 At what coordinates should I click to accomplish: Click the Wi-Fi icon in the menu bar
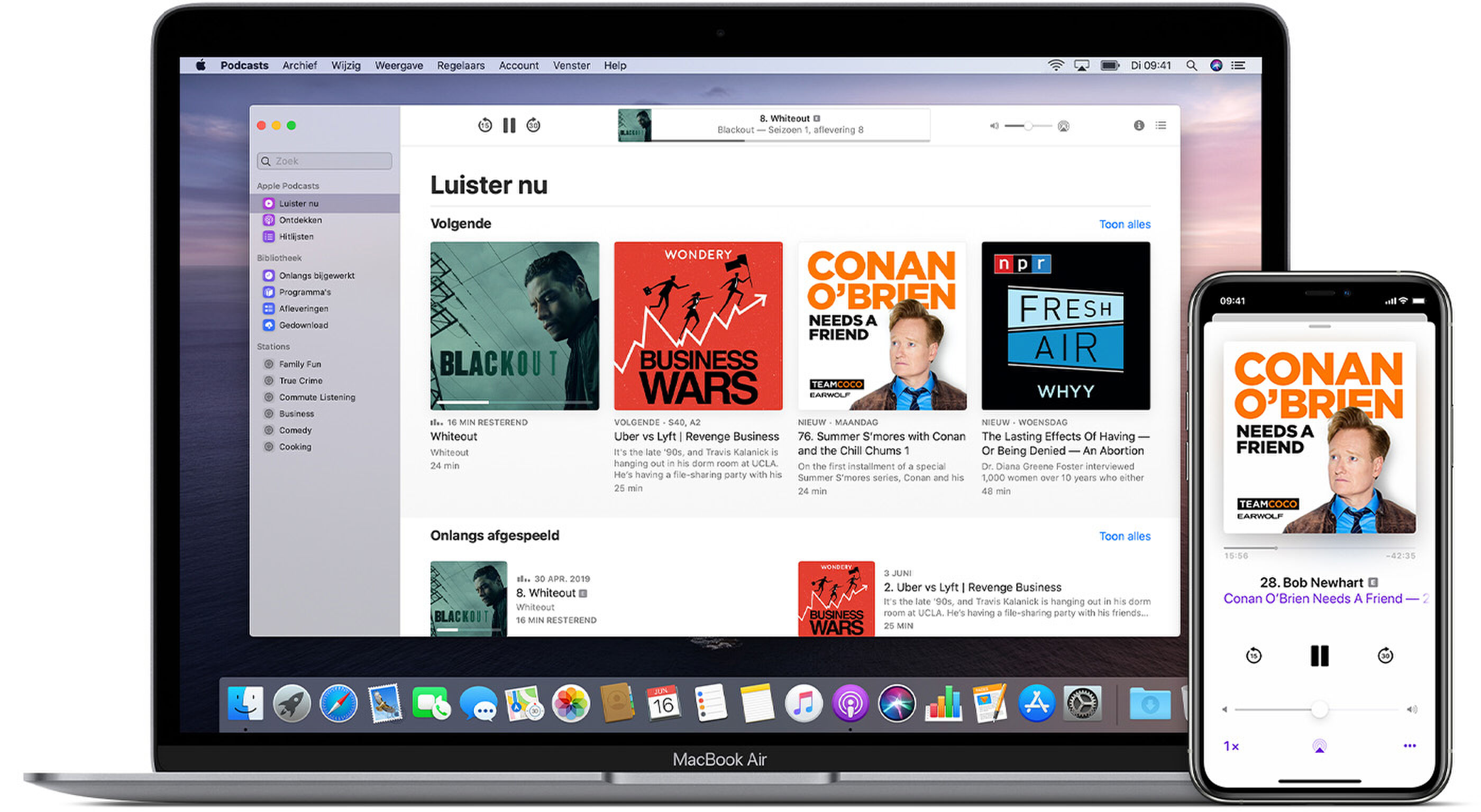point(1056,66)
